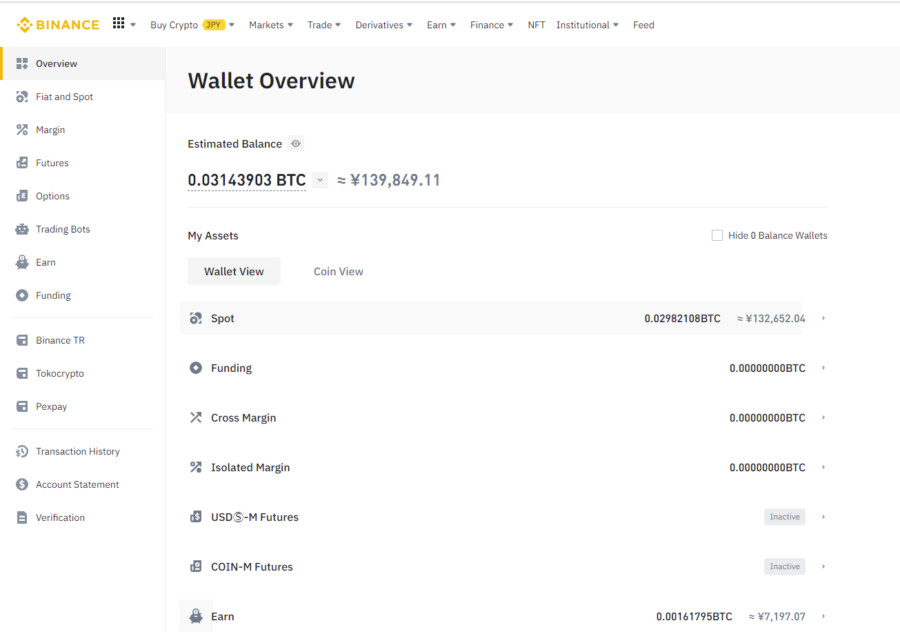Open the BTC currency unit dropdown
Viewport: 900px width, 632px height.
coord(320,181)
